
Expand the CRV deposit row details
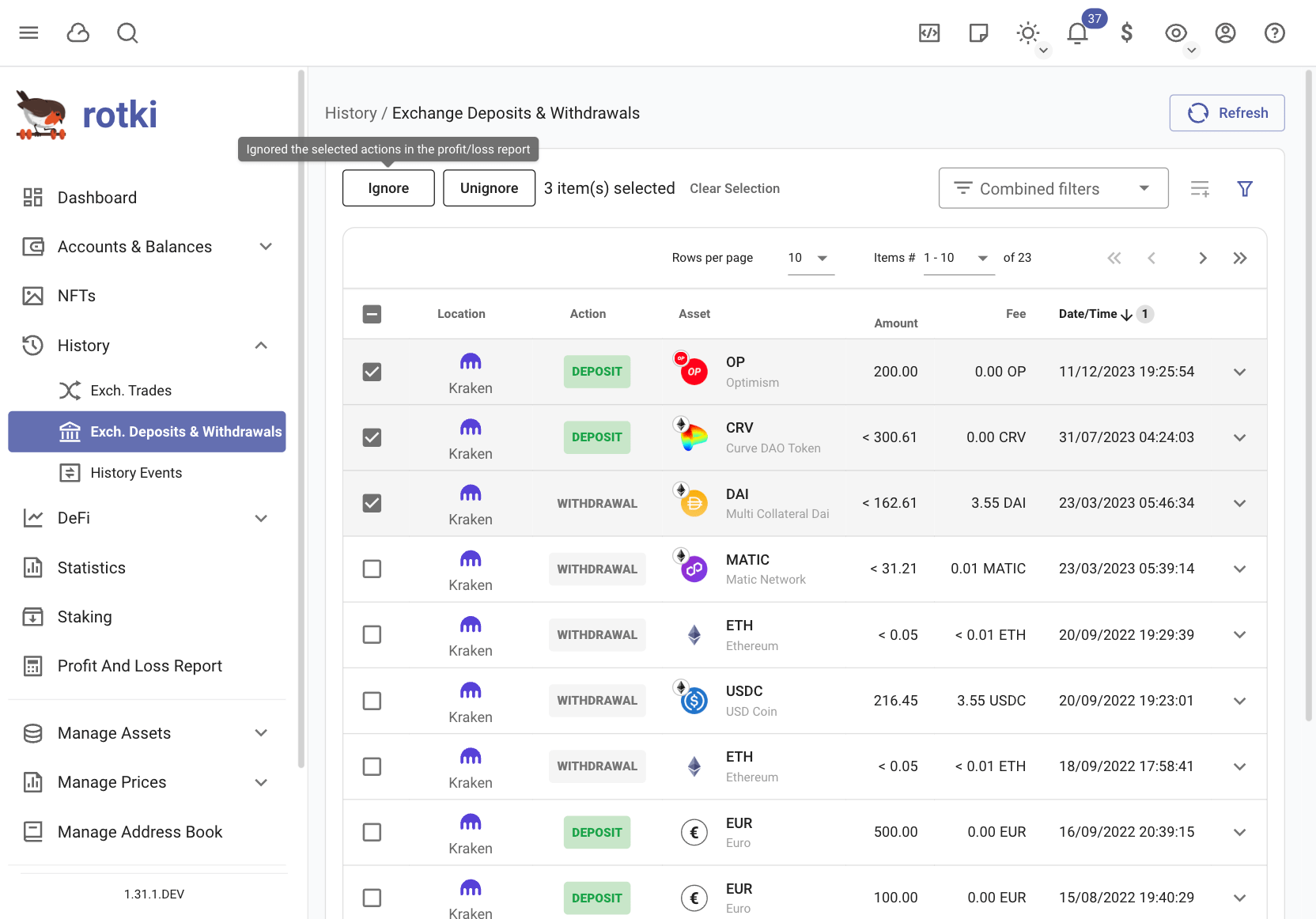(1239, 437)
